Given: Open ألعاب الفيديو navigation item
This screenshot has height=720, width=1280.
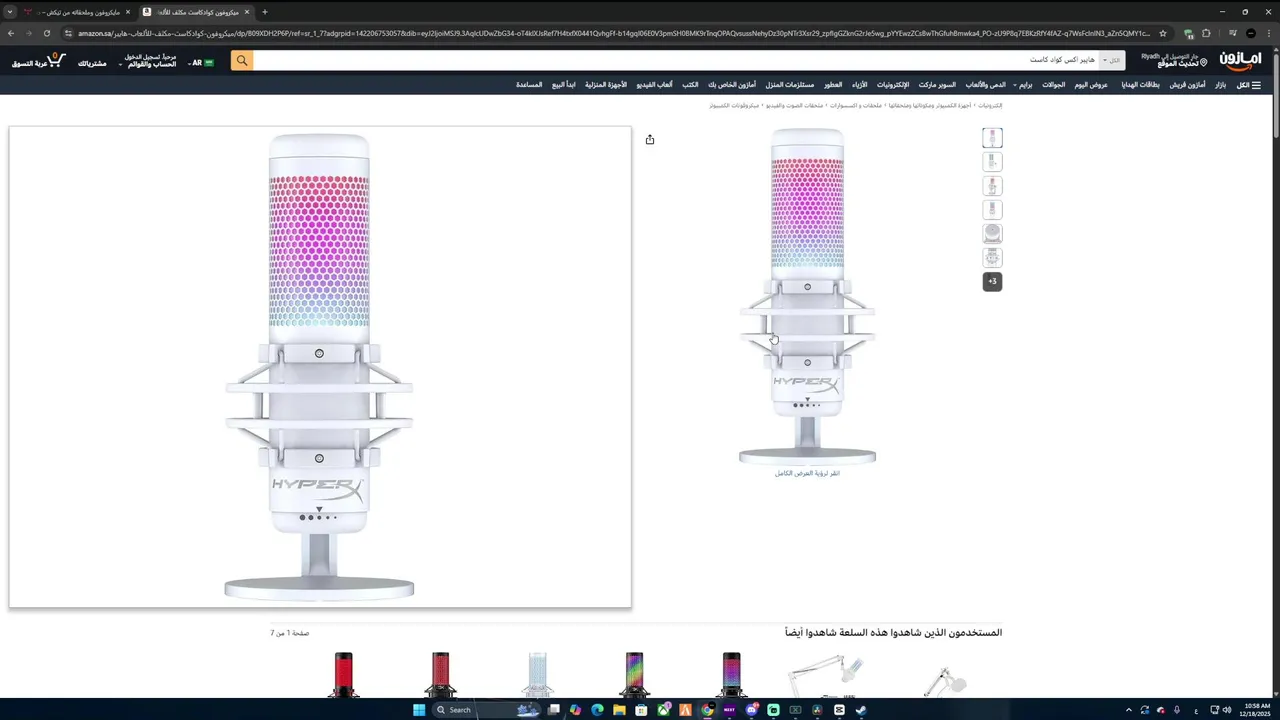Looking at the screenshot, I should [x=654, y=85].
